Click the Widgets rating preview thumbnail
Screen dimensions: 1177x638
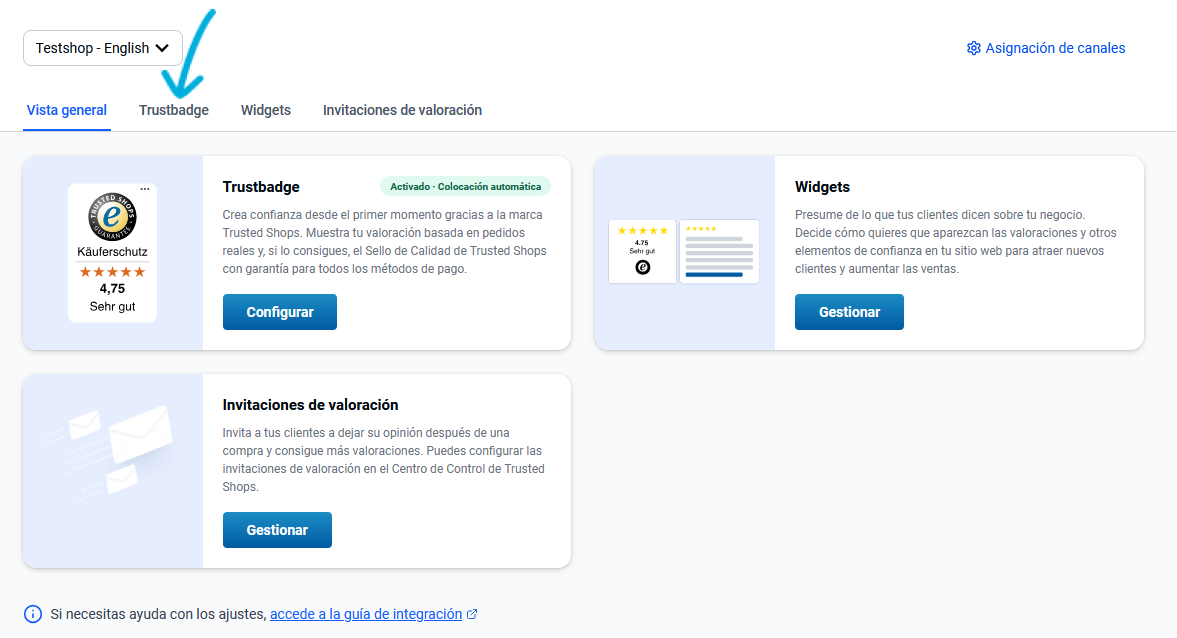pyautogui.click(x=684, y=252)
